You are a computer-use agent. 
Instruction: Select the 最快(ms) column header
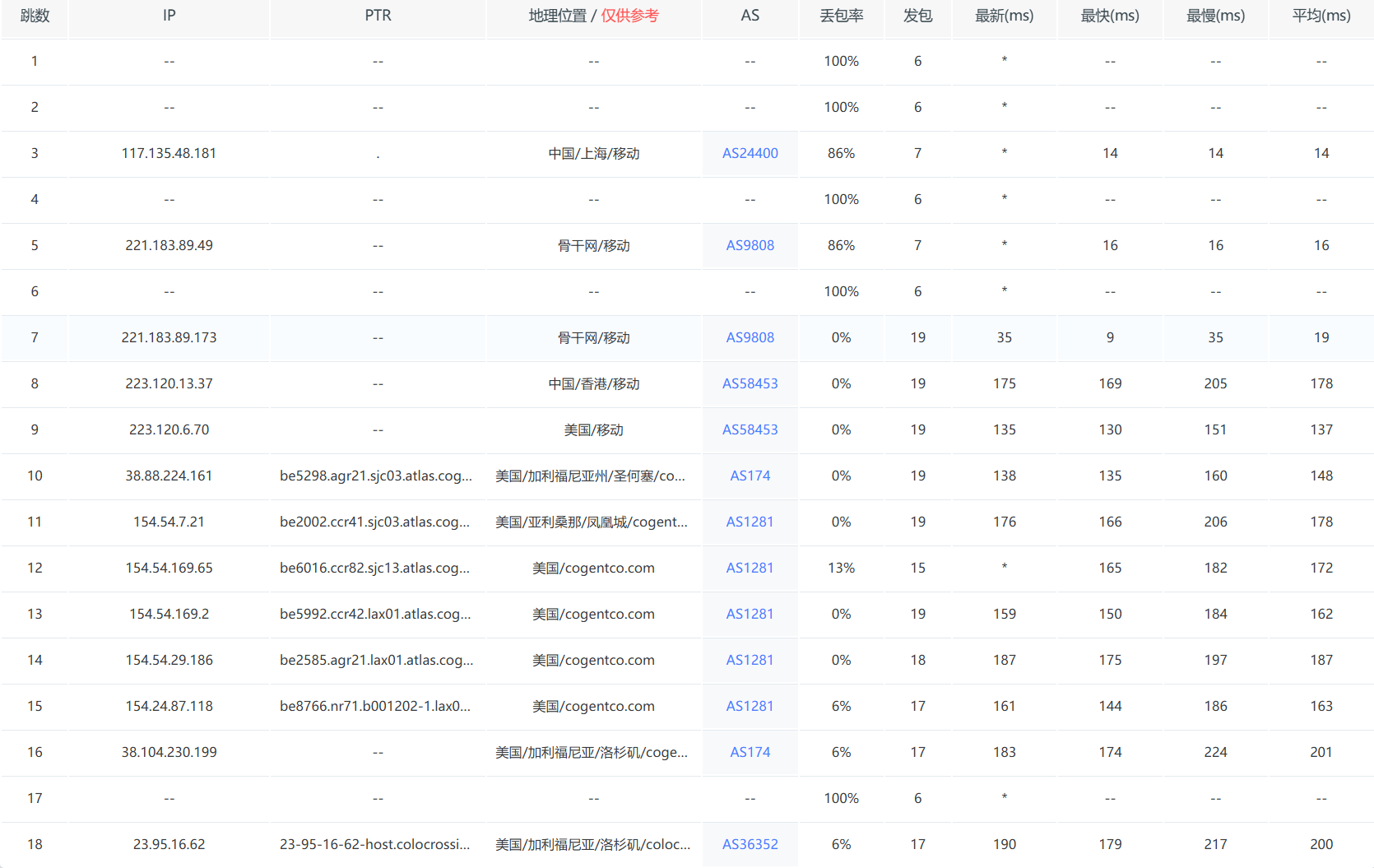(x=1109, y=16)
